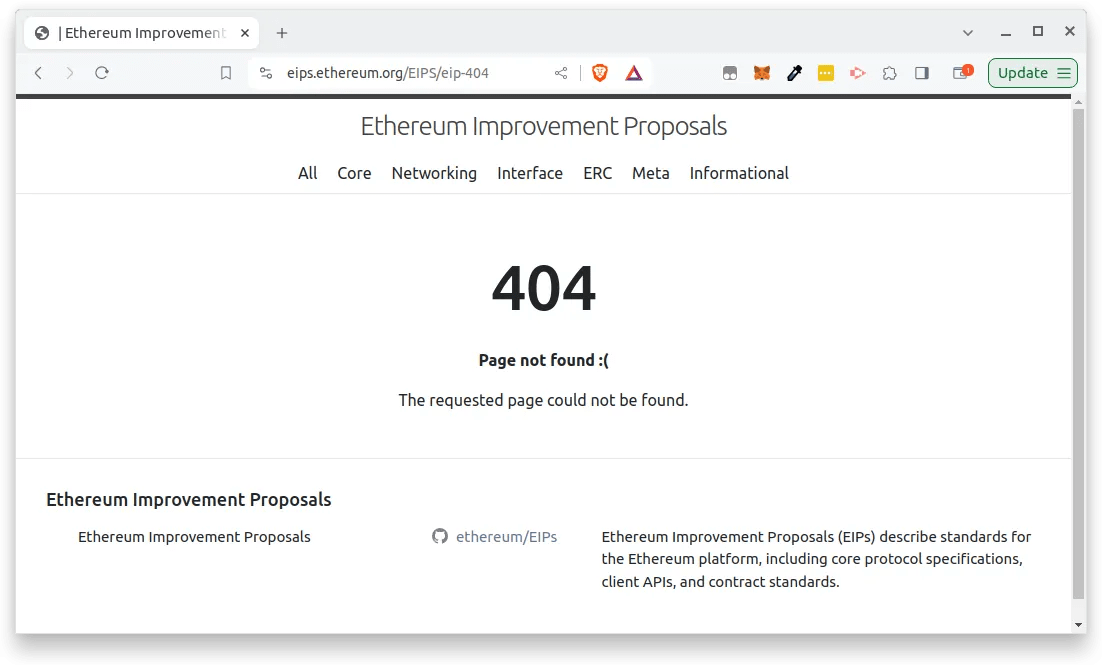
Task: Select the eyedropper color picker extension
Action: (794, 73)
